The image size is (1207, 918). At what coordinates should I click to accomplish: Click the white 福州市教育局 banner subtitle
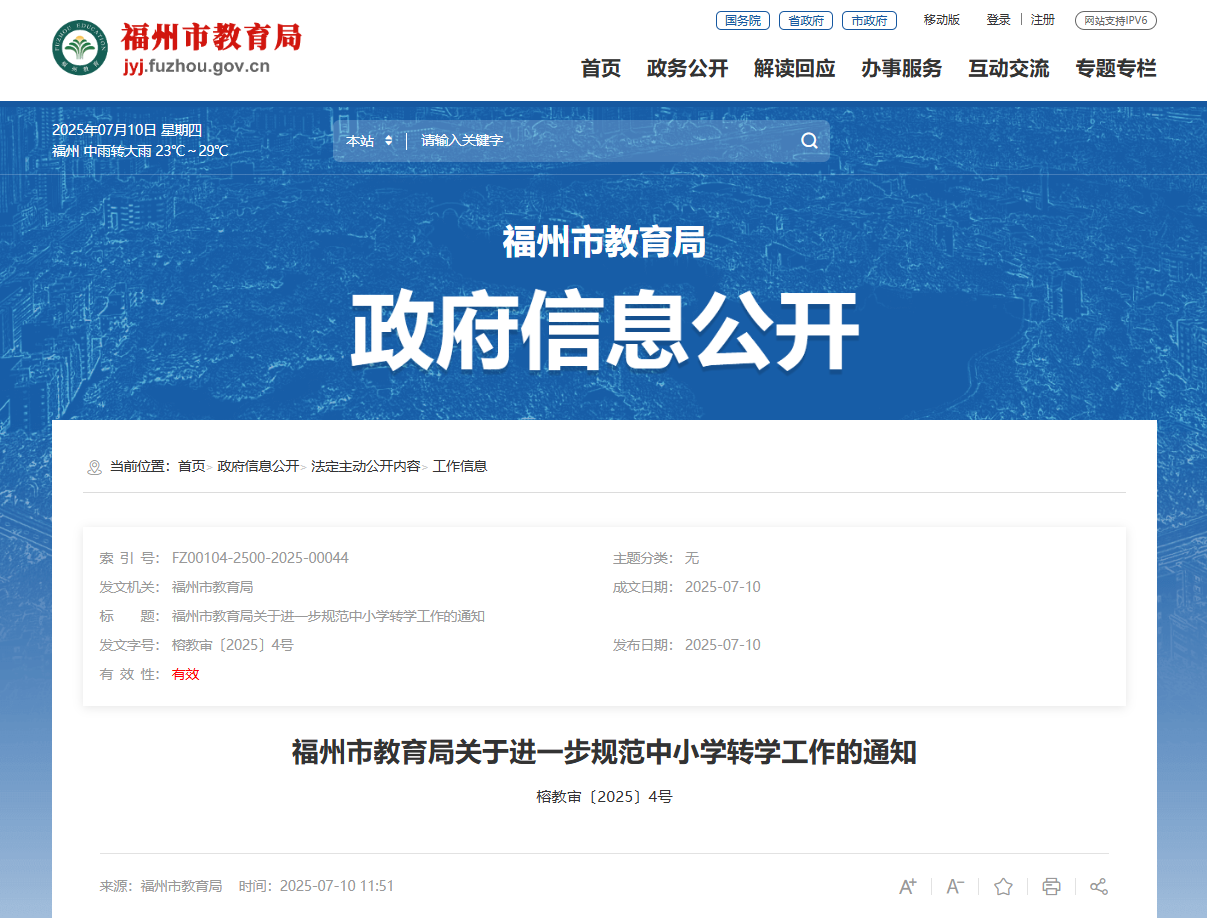[604, 242]
